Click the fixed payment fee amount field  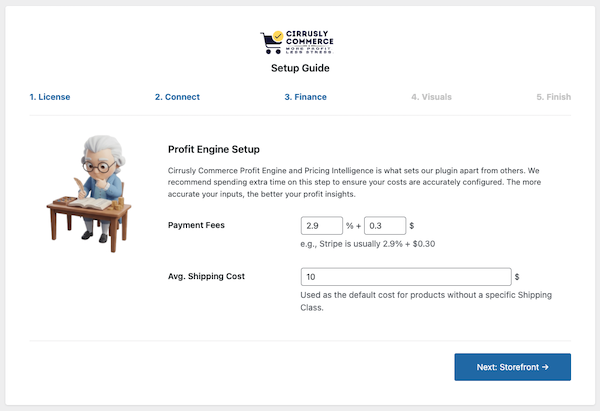point(385,226)
